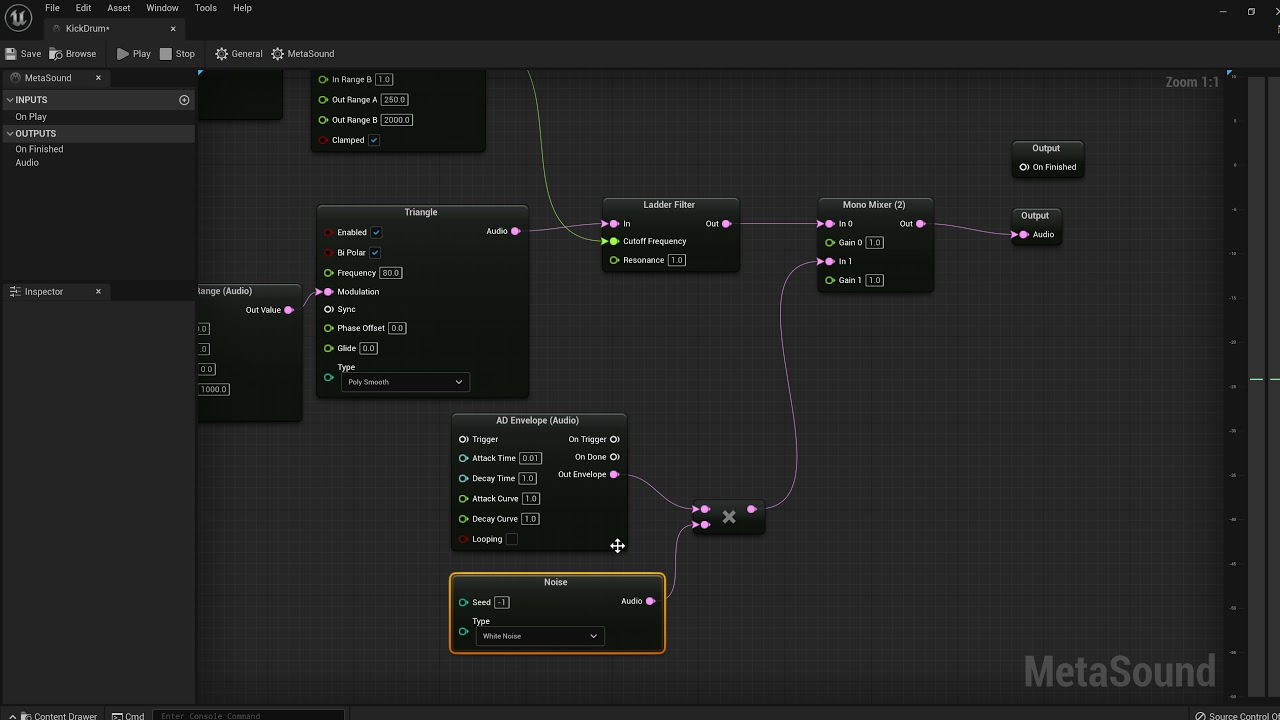Edit Triangle Frequency value 80.0
The height and width of the screenshot is (720, 1280).
point(390,273)
